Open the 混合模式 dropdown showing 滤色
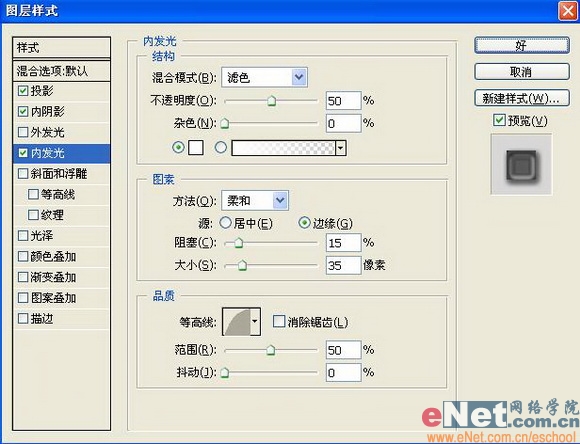Image resolution: width=580 pixels, height=444 pixels. point(264,77)
